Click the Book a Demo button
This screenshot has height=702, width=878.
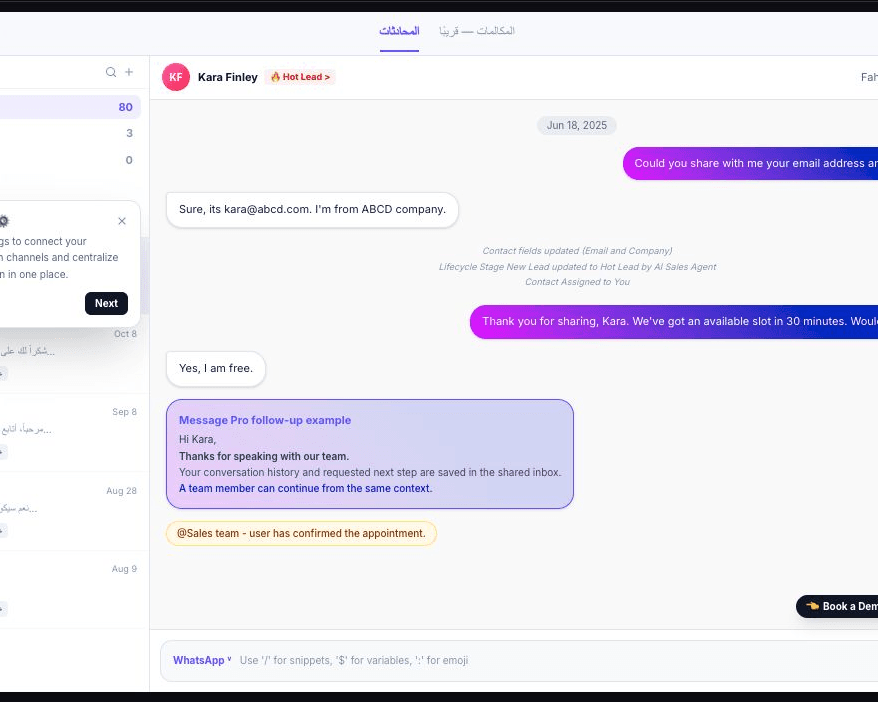pyautogui.click(x=838, y=606)
